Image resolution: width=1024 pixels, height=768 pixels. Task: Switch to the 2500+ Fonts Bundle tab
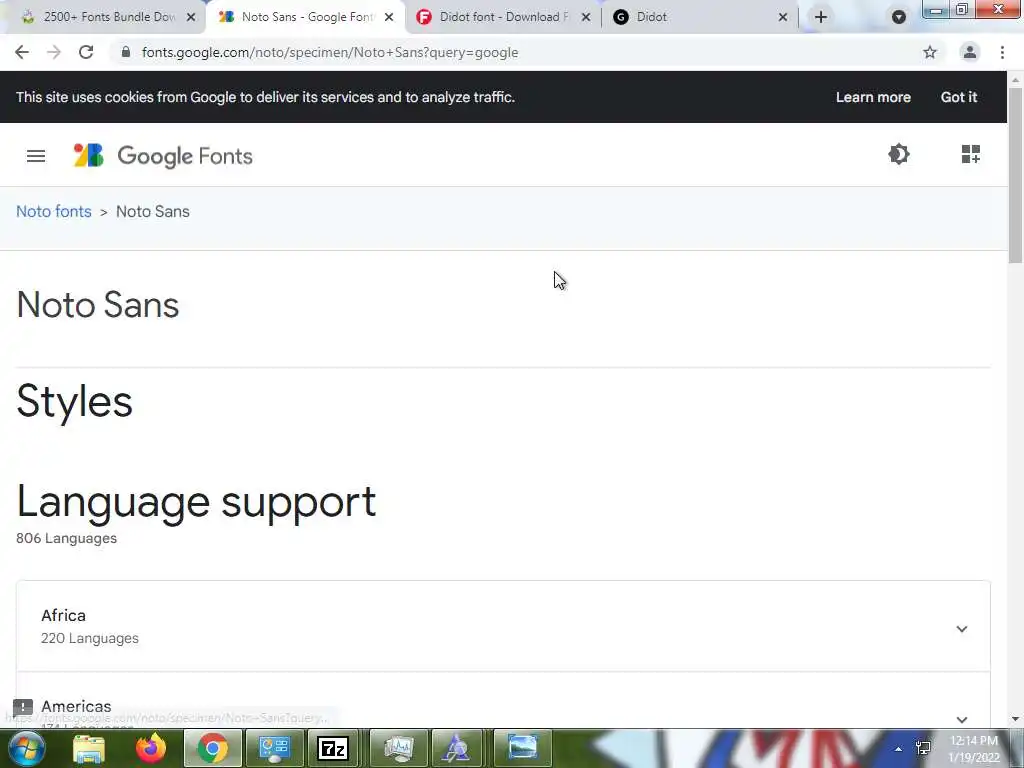click(101, 17)
